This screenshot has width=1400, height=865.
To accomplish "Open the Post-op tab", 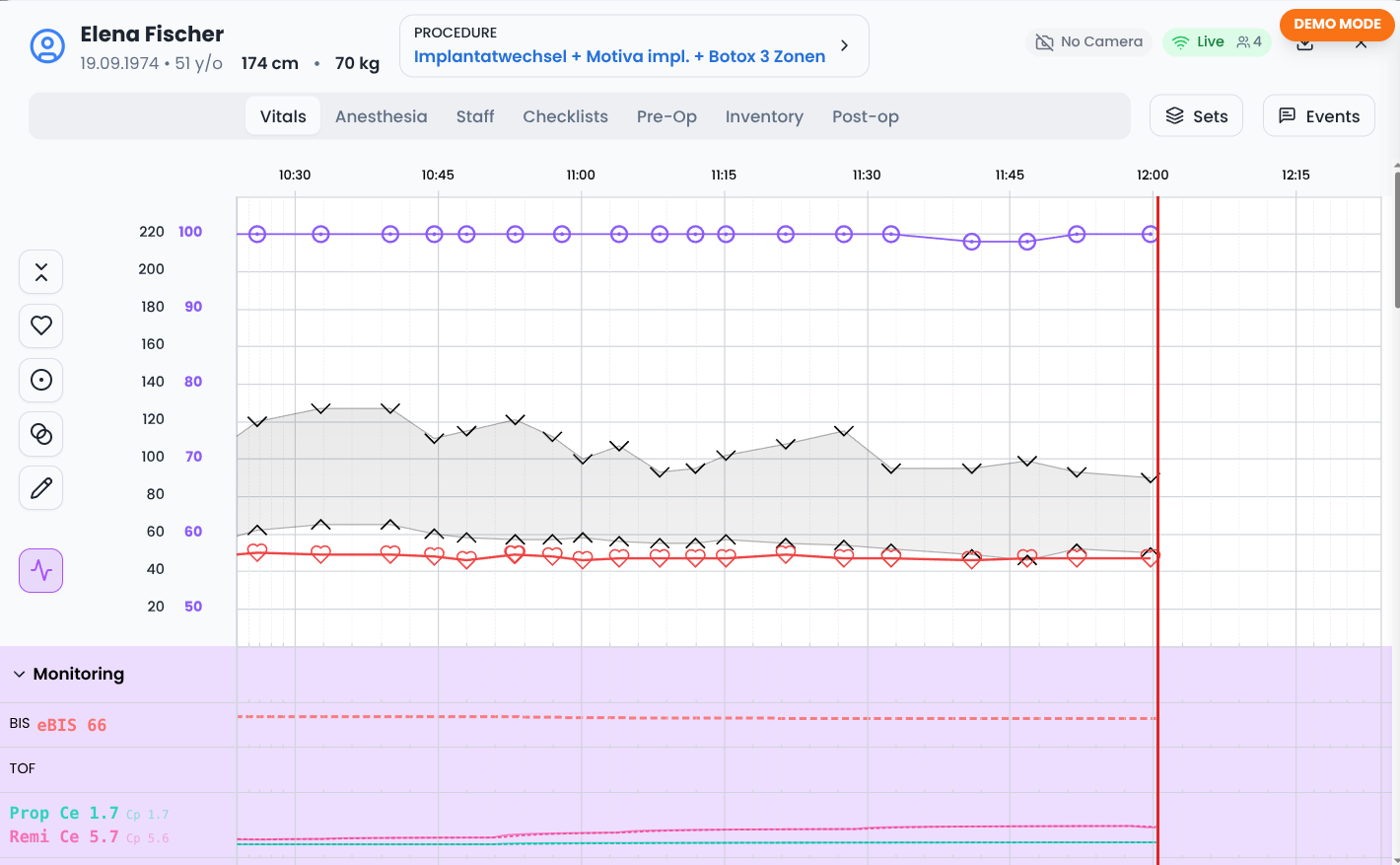I will click(866, 116).
